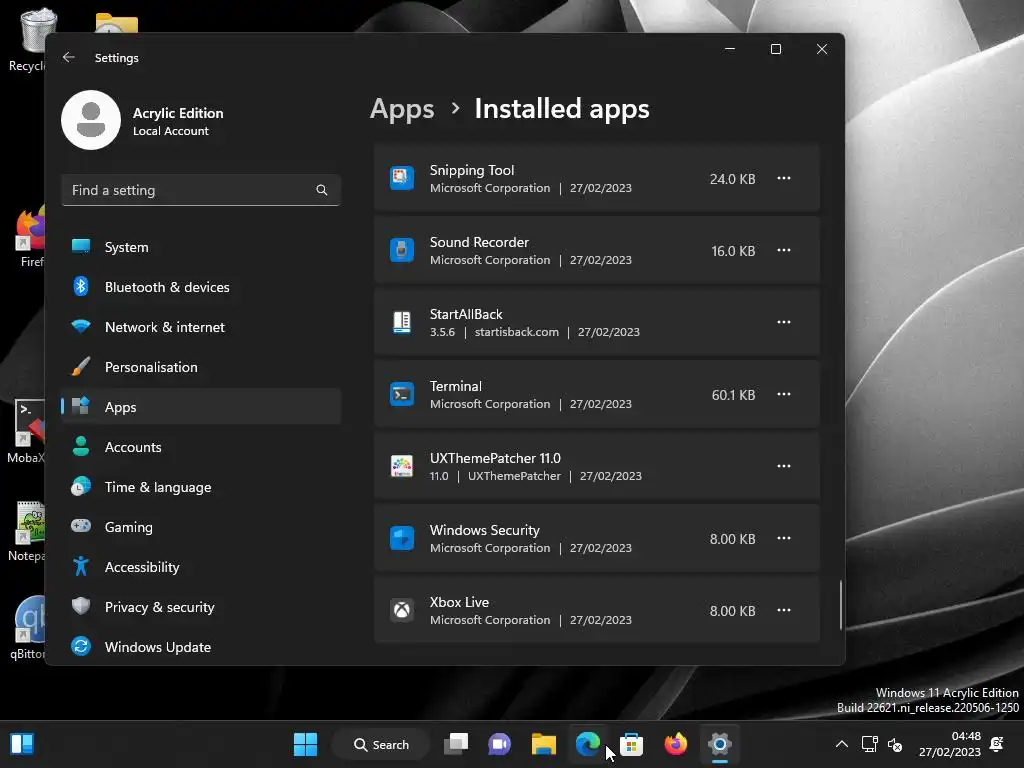Open more options for Windows Security
Image resolution: width=1024 pixels, height=768 pixels.
coord(784,538)
